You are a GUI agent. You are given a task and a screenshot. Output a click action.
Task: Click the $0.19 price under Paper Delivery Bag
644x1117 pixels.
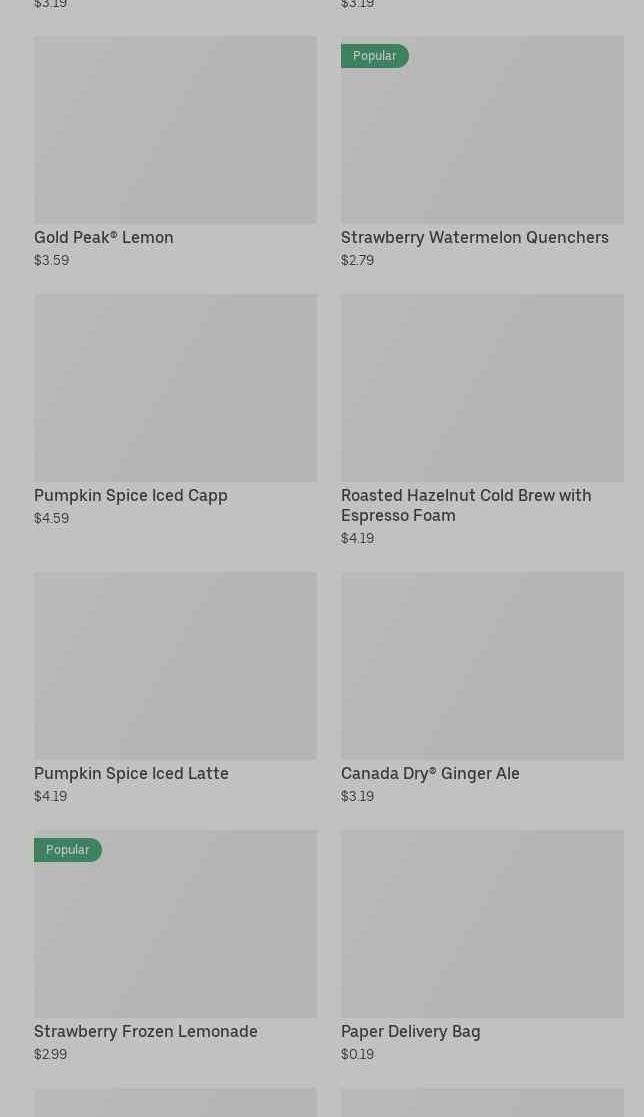(x=357, y=1054)
